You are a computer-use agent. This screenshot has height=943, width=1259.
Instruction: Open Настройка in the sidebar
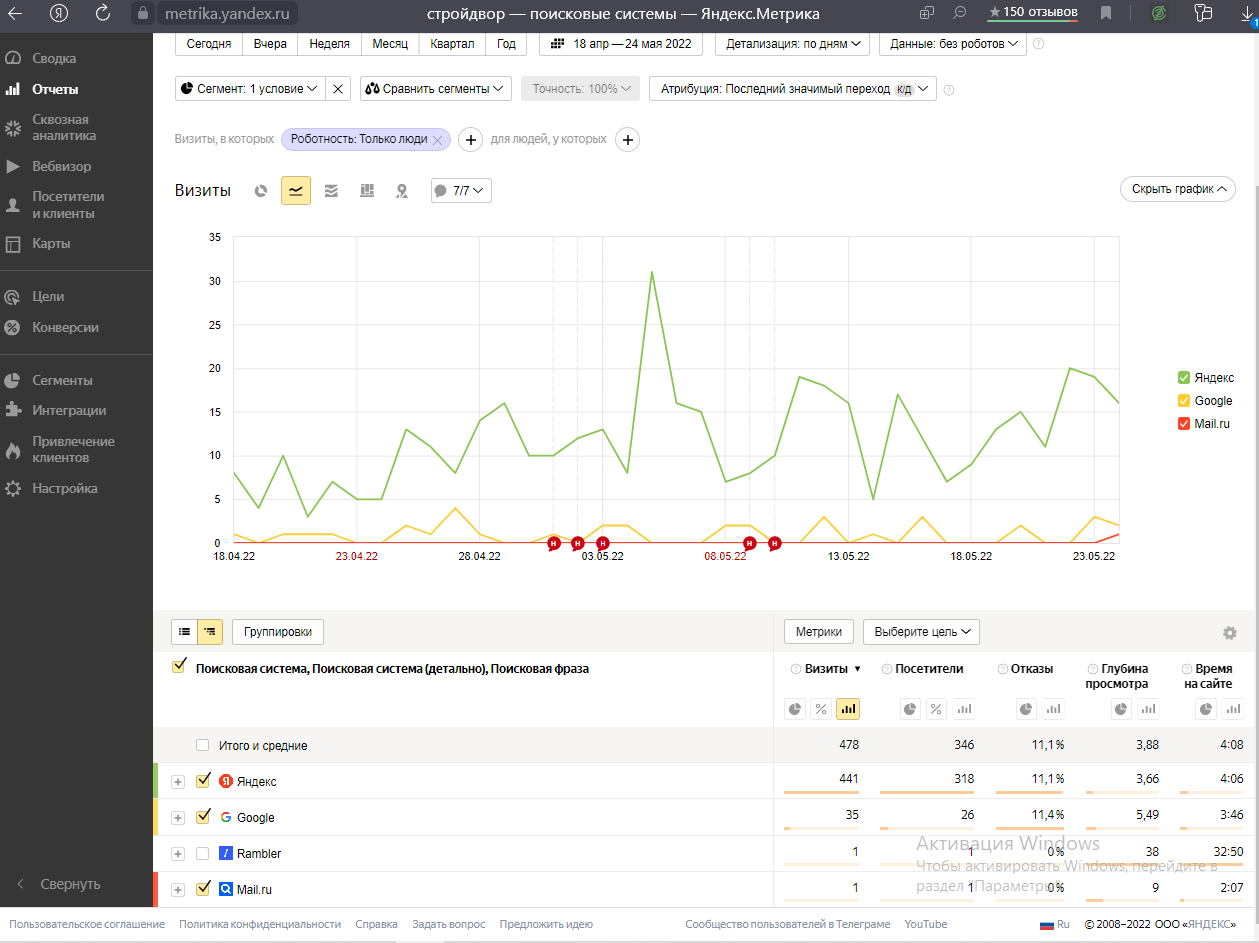(x=65, y=488)
